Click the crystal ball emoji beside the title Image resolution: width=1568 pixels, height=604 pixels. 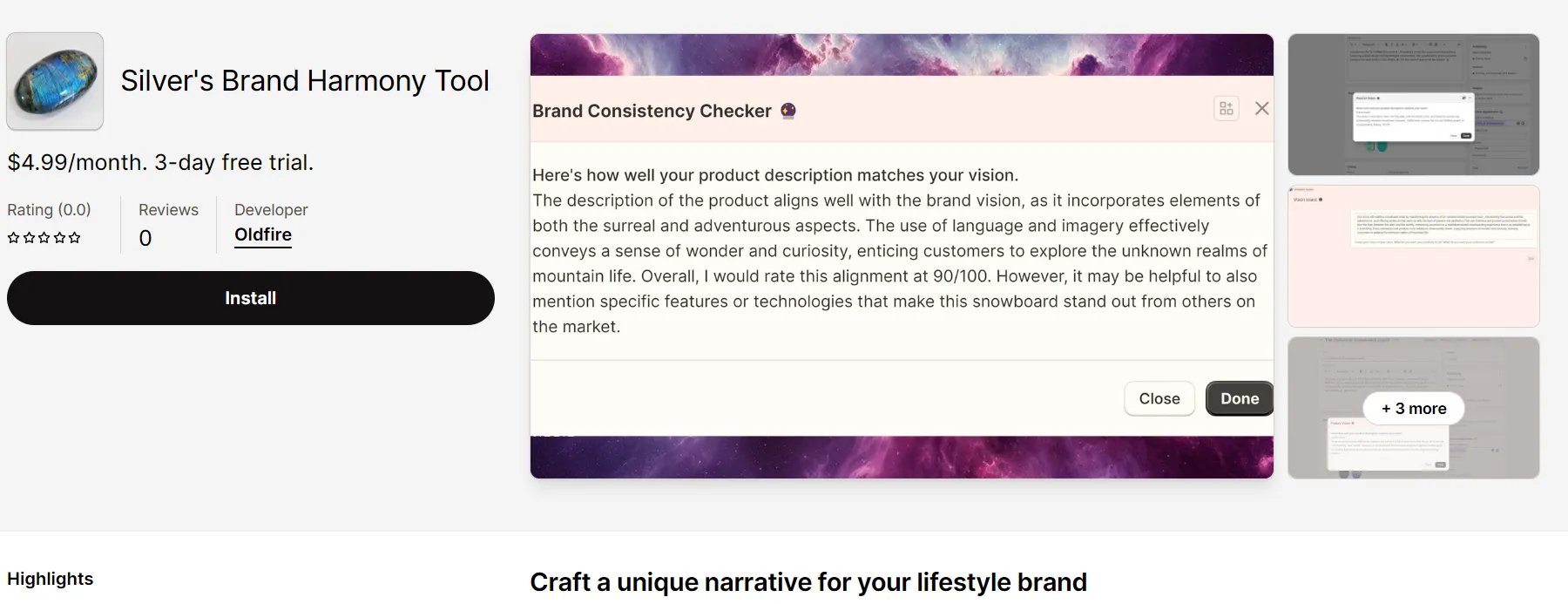point(788,111)
